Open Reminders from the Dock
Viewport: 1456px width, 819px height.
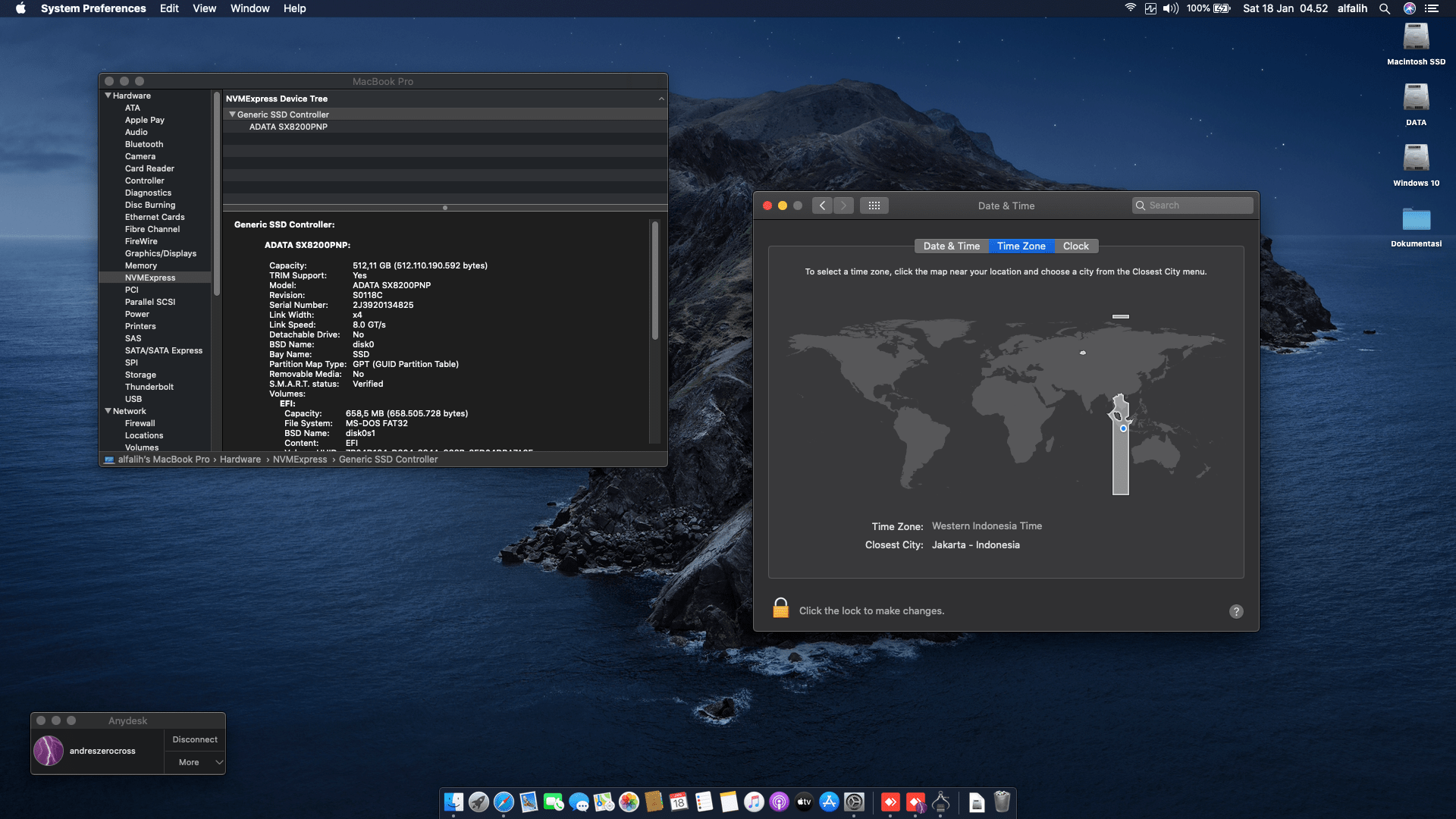point(704,802)
